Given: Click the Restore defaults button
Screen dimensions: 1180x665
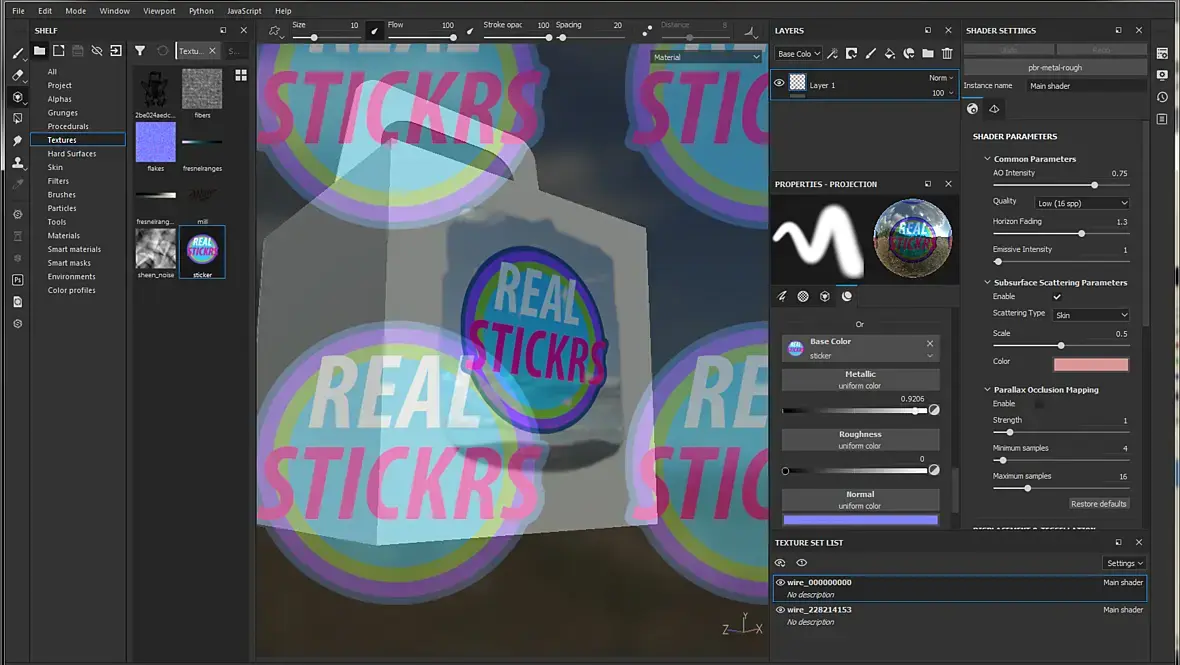Looking at the screenshot, I should 1099,504.
